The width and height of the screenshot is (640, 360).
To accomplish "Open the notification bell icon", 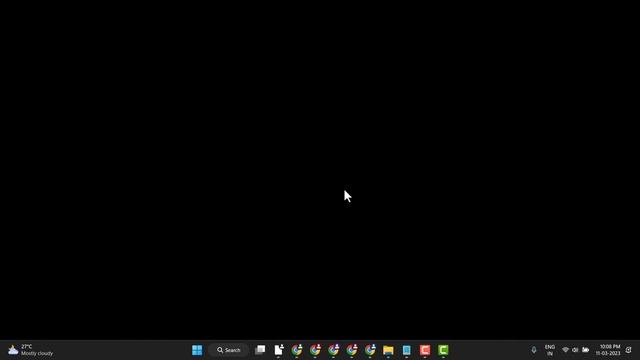I will click(x=629, y=350).
